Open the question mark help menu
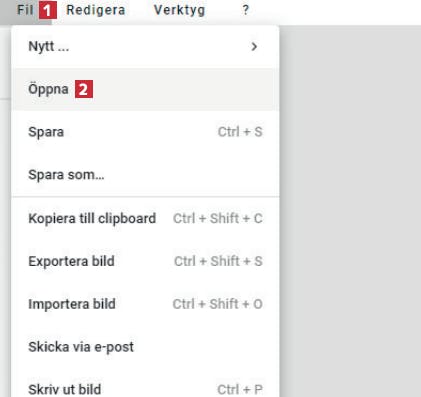421x397 pixels. (245, 10)
